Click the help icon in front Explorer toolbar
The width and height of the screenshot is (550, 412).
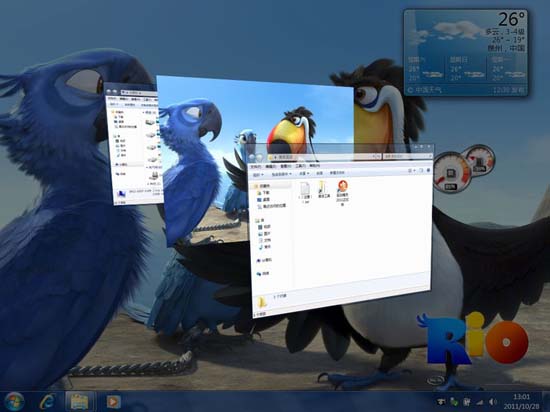428,170
